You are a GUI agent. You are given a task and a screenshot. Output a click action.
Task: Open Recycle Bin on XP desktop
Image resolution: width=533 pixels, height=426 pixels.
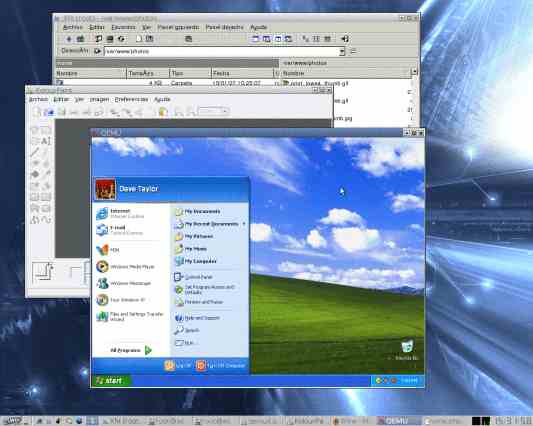[x=407, y=350]
